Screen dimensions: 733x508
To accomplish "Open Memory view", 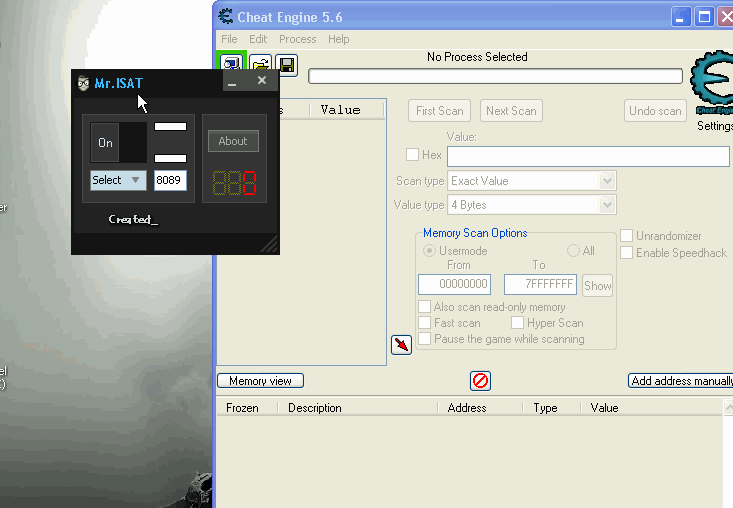I will coord(260,381).
